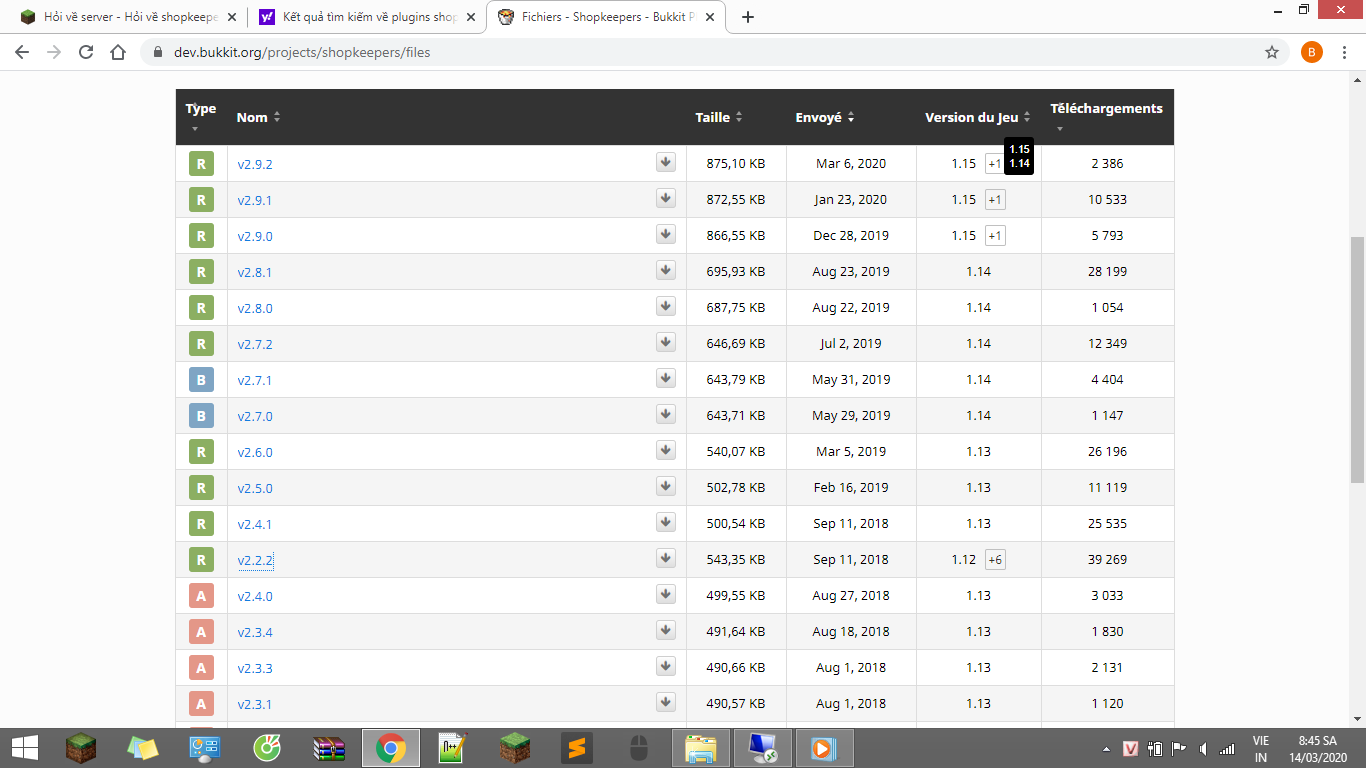
Task: Download beta v2.7.0 with arrow icon
Action: [x=666, y=415]
